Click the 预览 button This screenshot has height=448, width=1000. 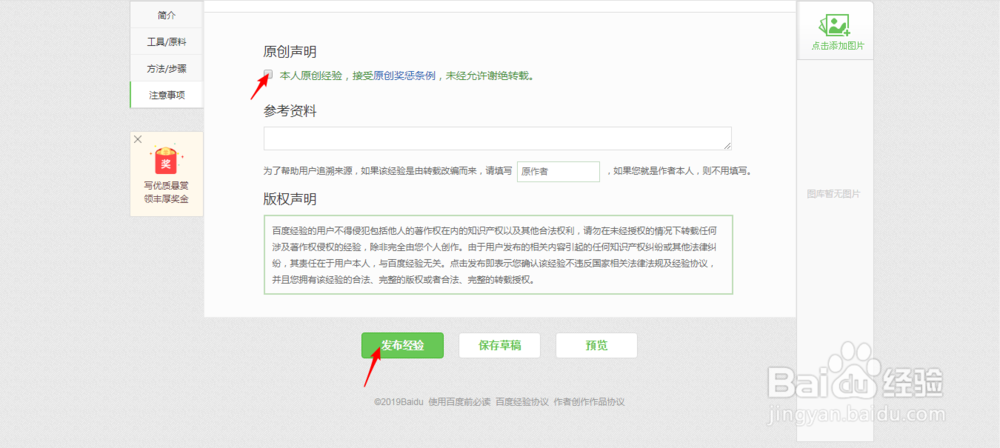click(596, 345)
